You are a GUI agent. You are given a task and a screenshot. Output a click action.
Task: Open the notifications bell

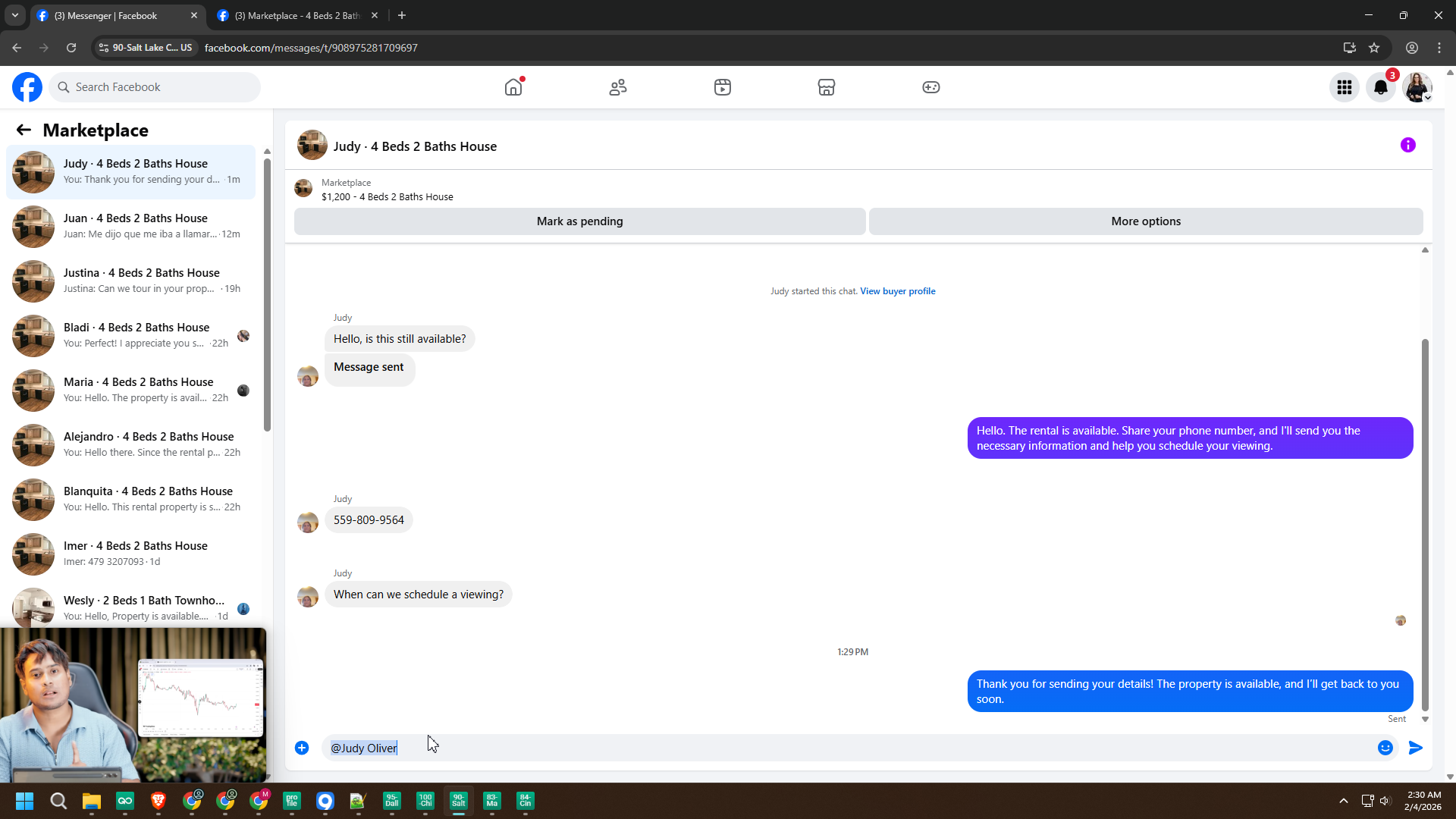1381,87
